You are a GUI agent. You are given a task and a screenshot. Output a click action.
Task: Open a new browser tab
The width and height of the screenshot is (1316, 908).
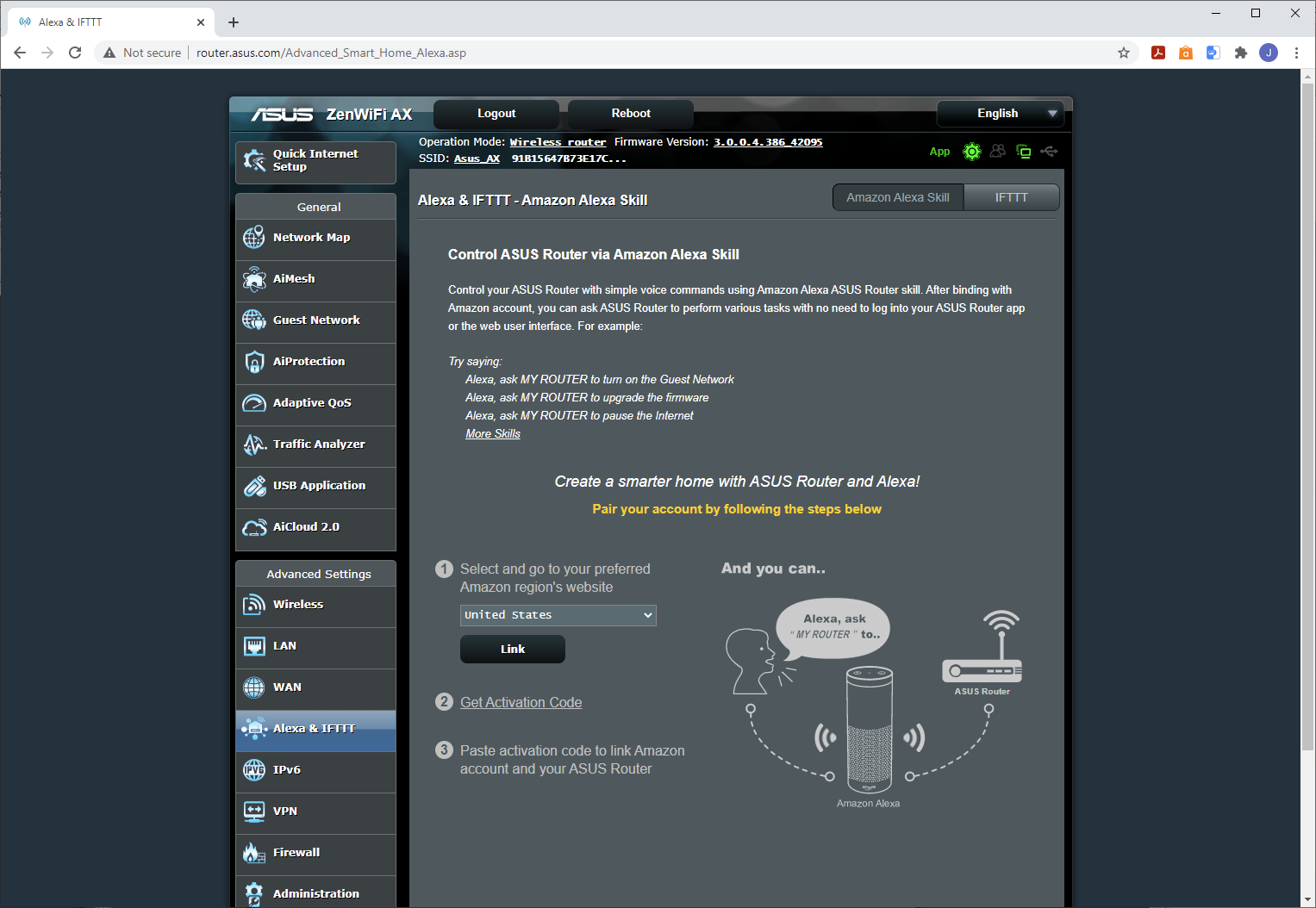tap(234, 22)
